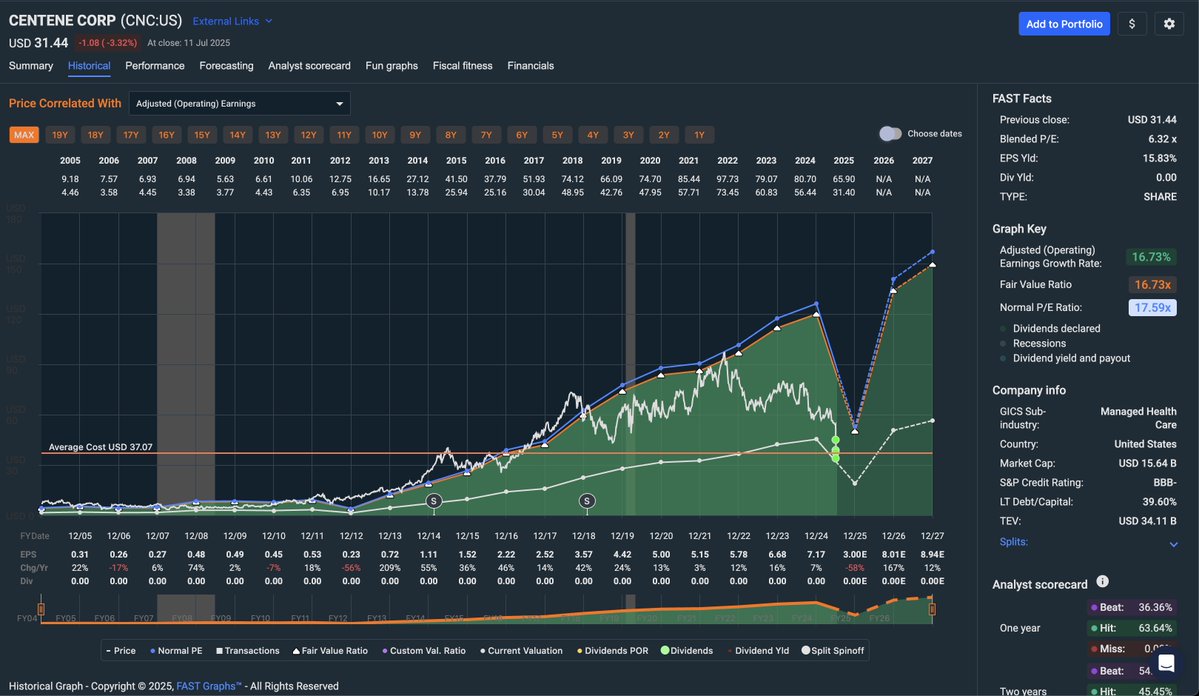Switch to Fiscal fitness tab
Viewport: 1199px width, 696px height.
pyautogui.click(x=463, y=66)
